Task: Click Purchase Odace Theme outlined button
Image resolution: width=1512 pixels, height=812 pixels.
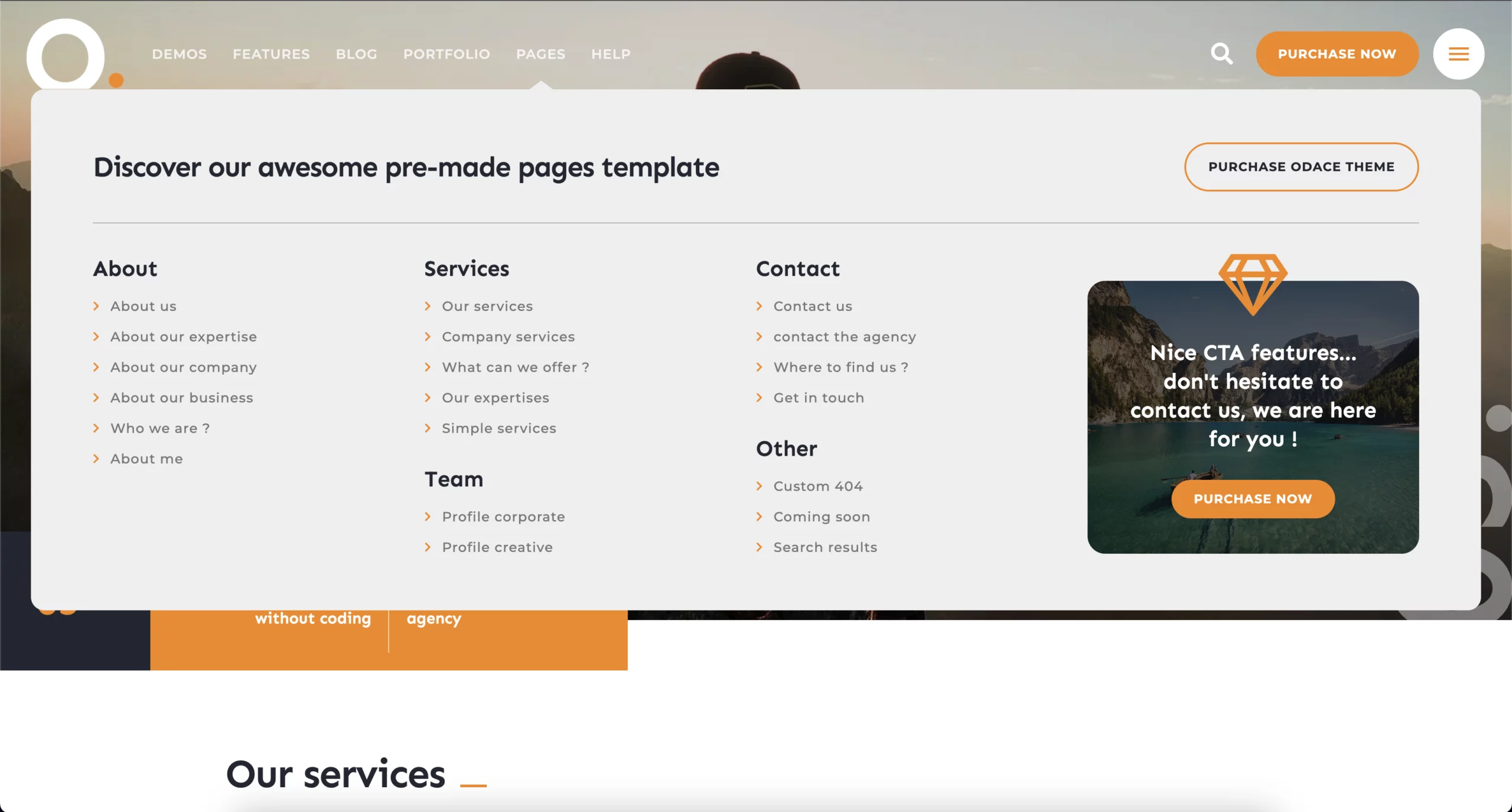Action: coord(1301,167)
